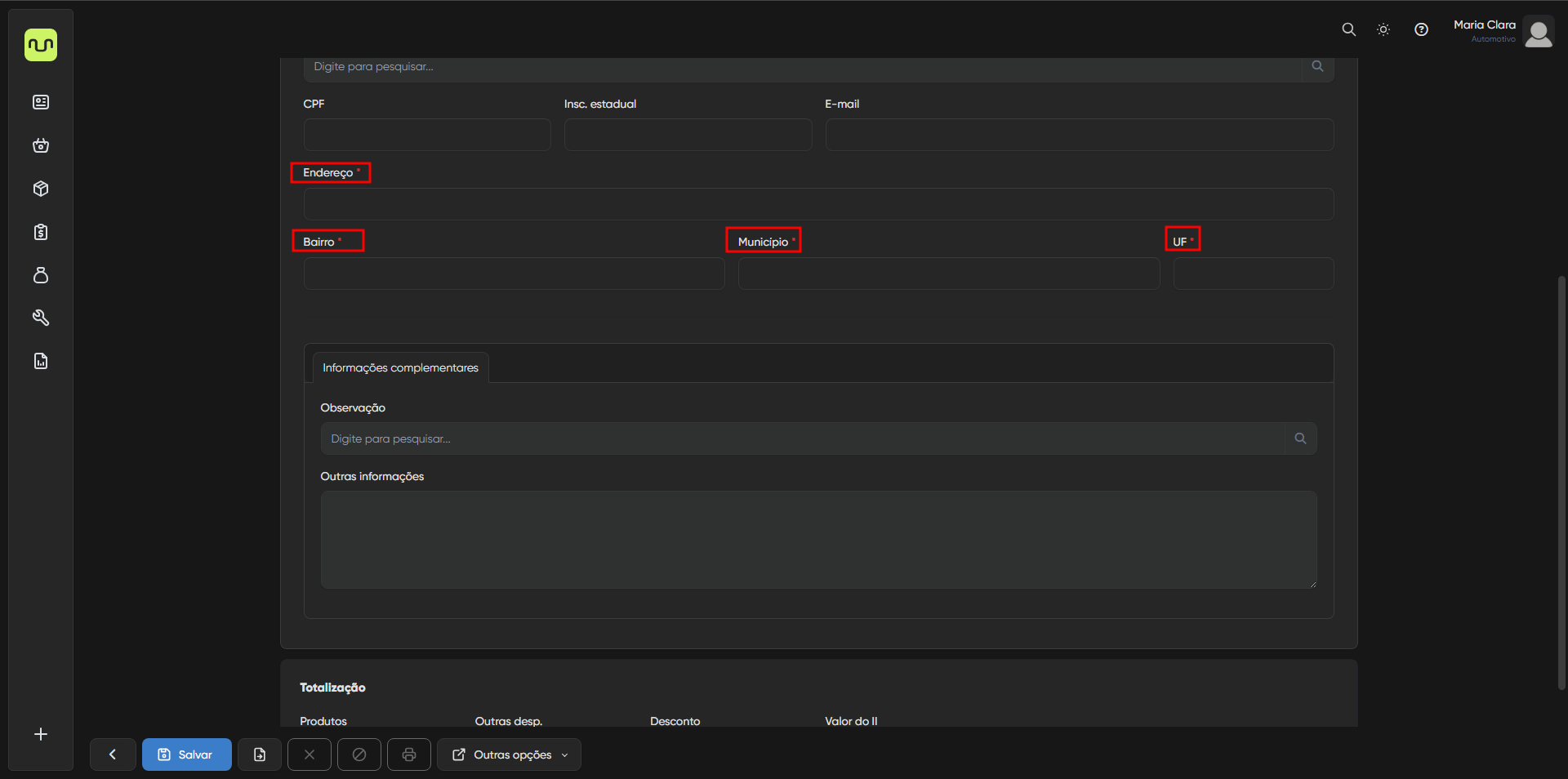The height and width of the screenshot is (779, 1568).
Task: Click the green app logo in sidebar
Action: (41, 45)
